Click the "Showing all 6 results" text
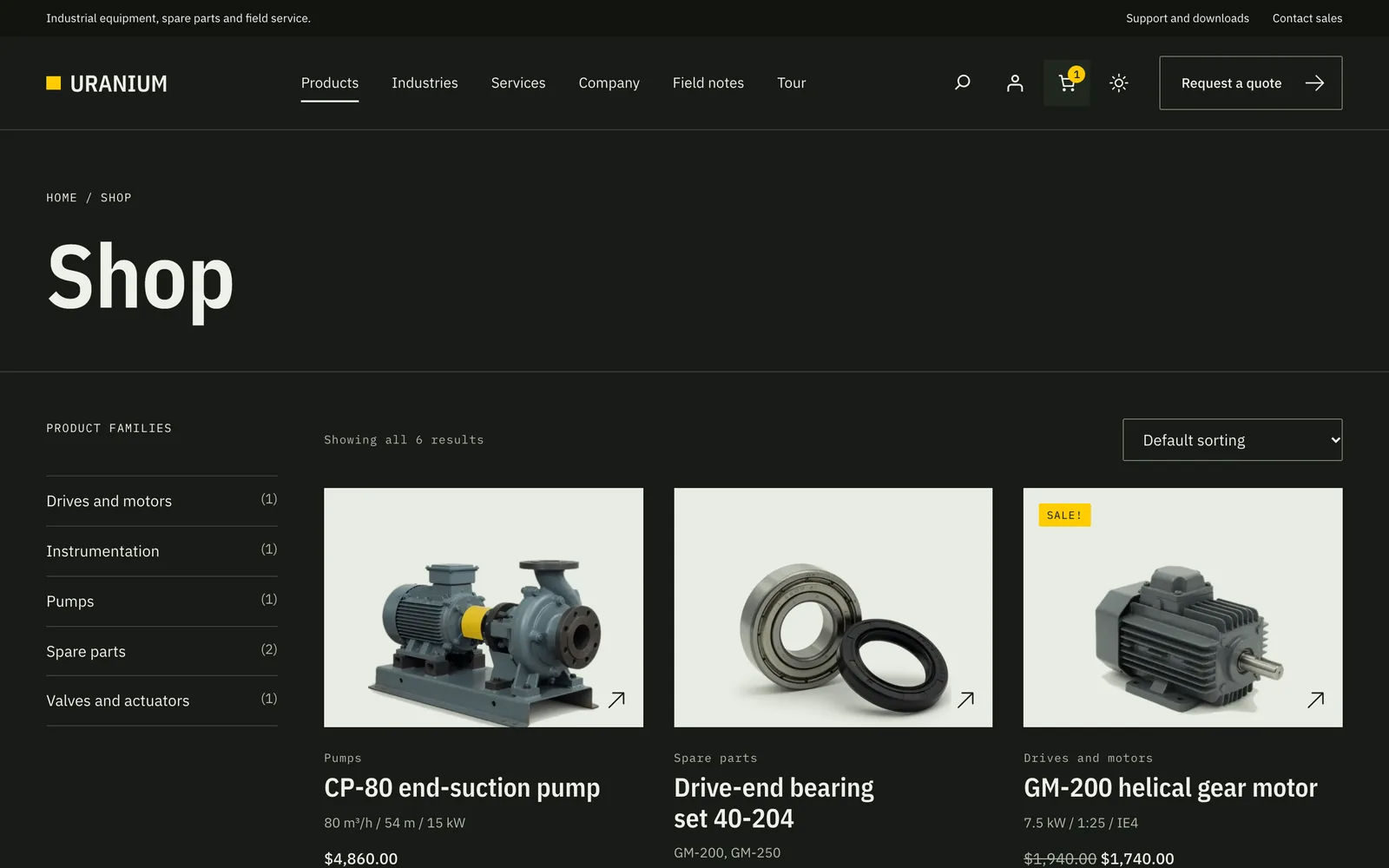Screen dimensions: 1389x868 (404, 440)
